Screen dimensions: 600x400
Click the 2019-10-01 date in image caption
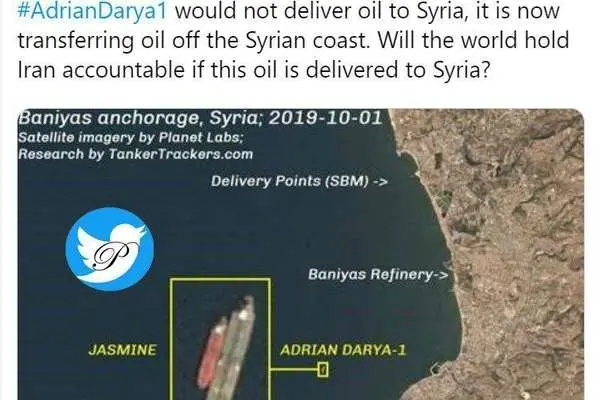(x=325, y=118)
